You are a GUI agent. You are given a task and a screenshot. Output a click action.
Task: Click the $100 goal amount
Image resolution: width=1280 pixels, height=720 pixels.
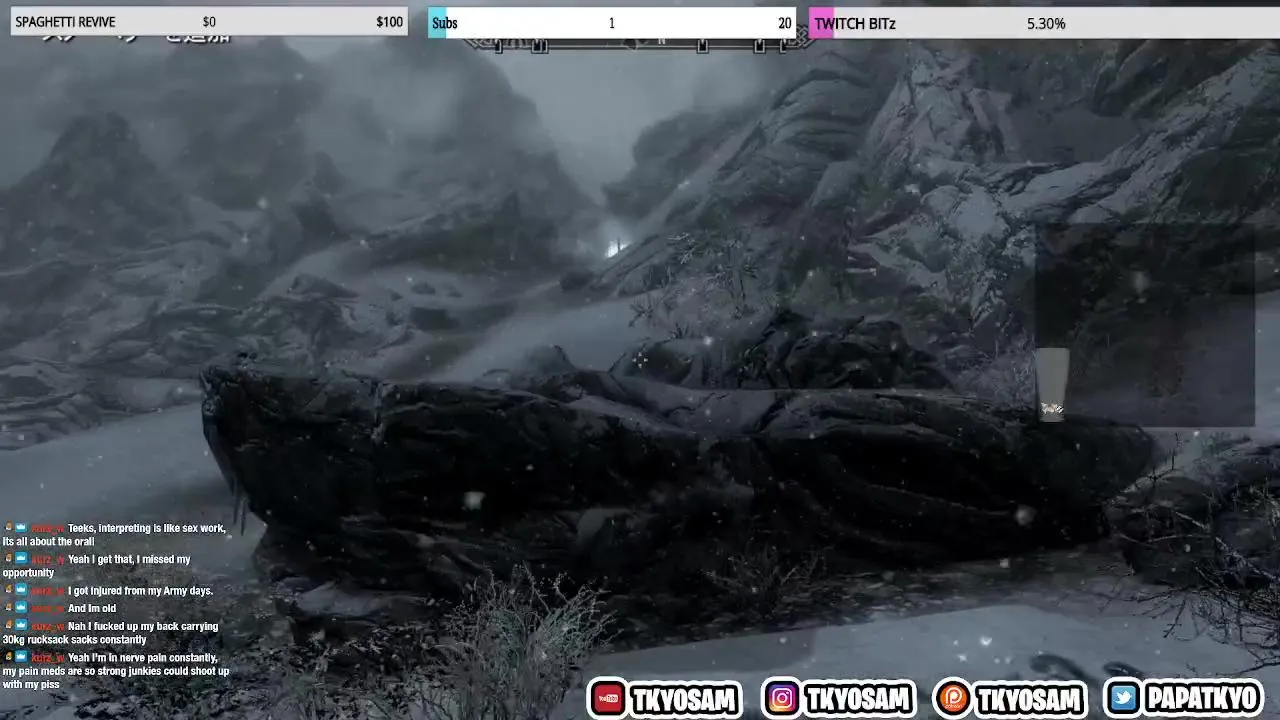pyautogui.click(x=389, y=22)
